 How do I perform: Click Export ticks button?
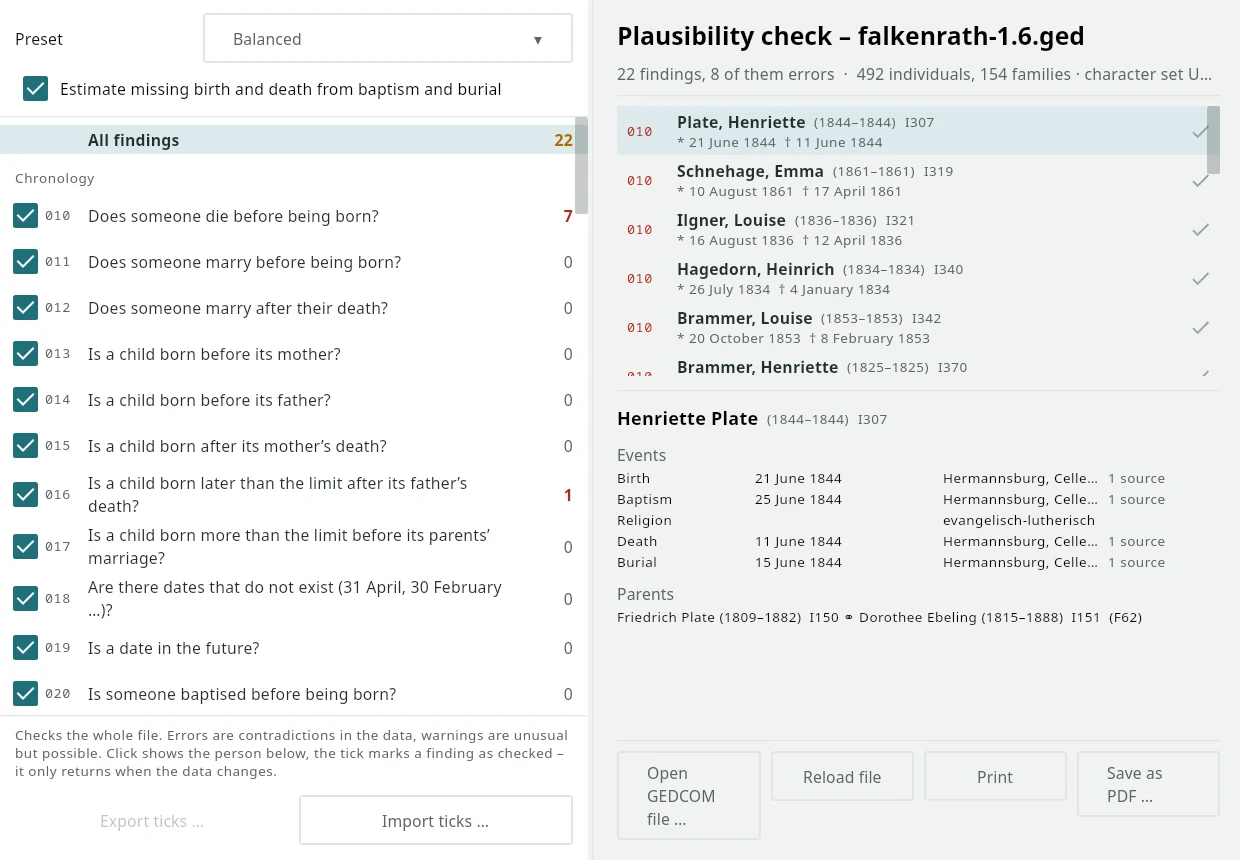coord(151,821)
